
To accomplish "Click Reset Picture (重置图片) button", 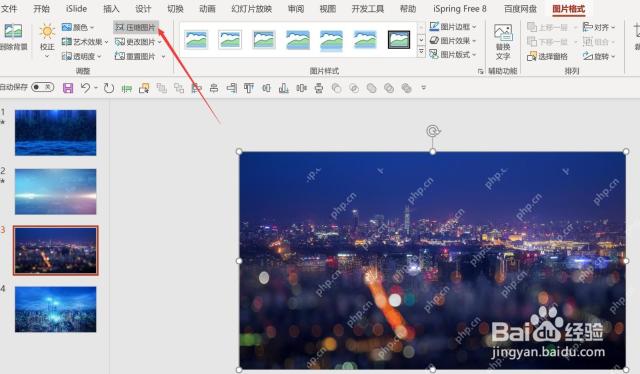I will click(x=135, y=56).
